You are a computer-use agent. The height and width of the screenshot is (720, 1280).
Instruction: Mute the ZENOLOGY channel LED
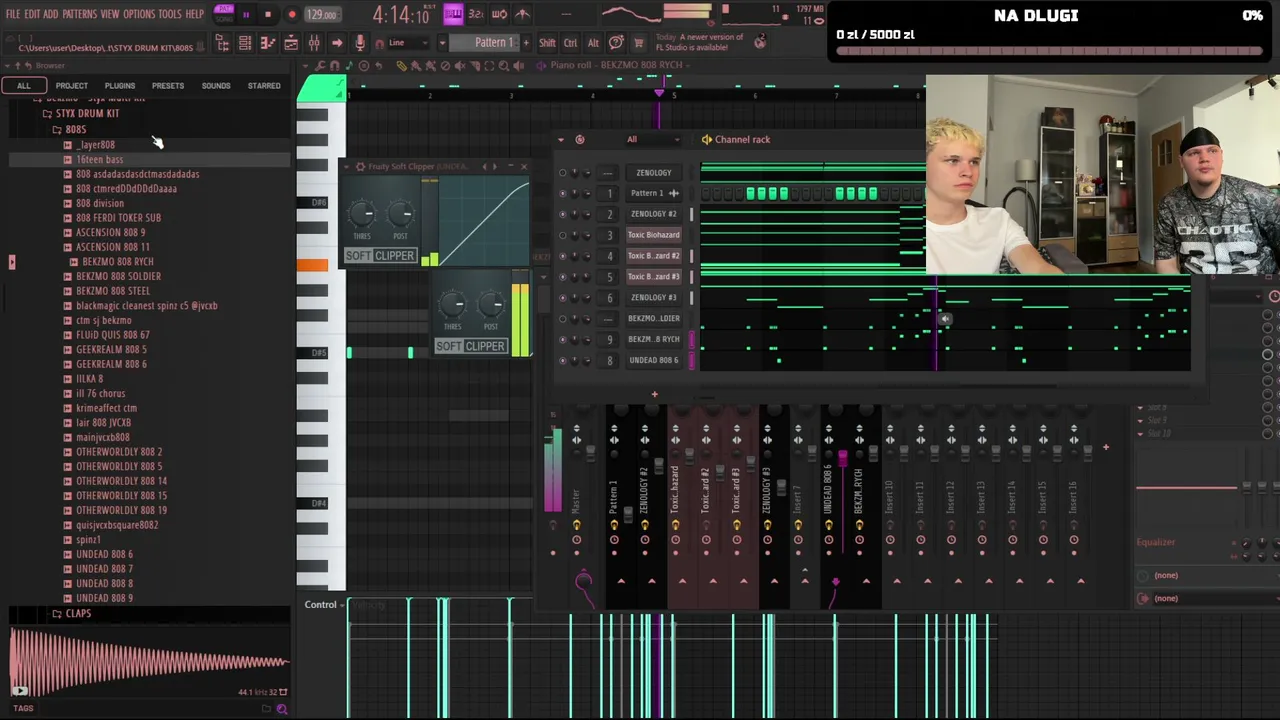[562, 173]
